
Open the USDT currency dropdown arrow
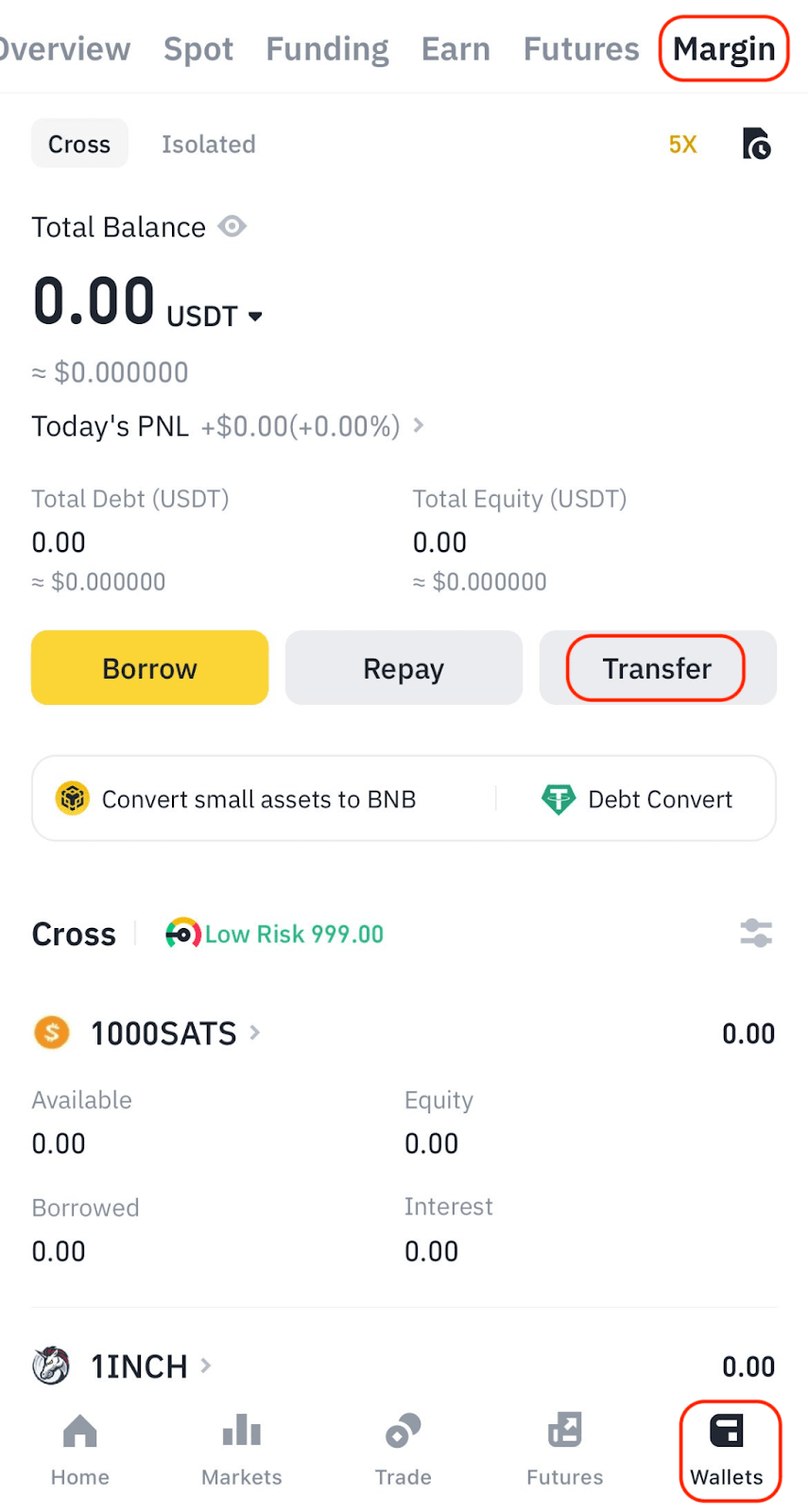click(x=255, y=317)
